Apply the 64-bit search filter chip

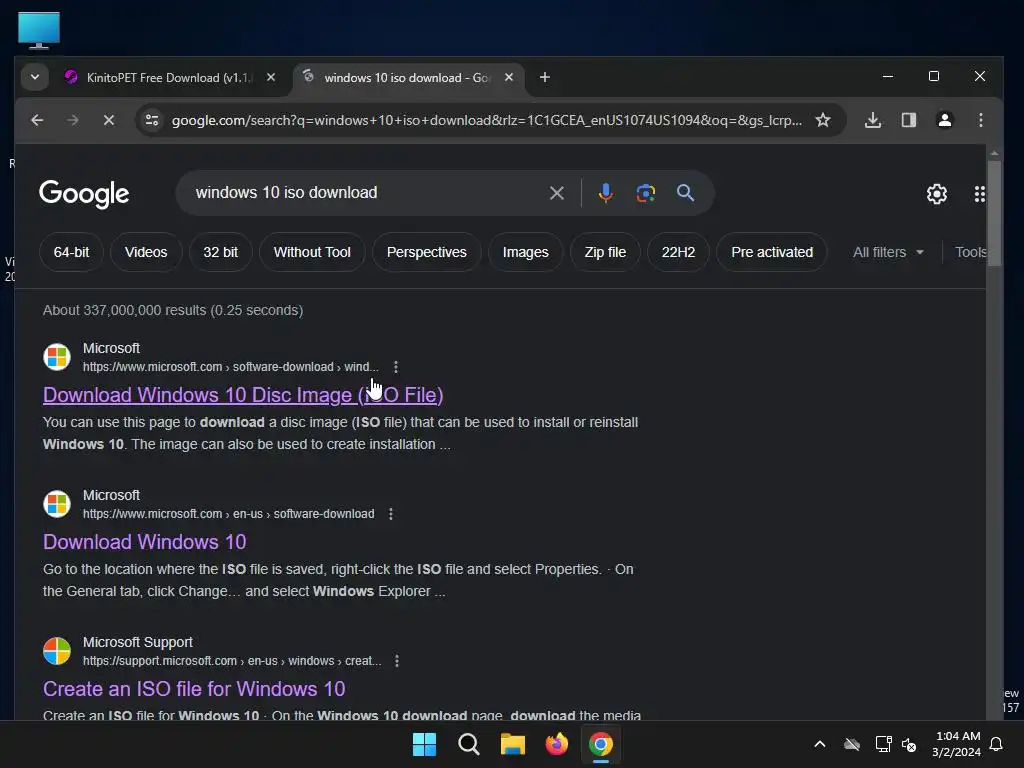click(x=71, y=252)
